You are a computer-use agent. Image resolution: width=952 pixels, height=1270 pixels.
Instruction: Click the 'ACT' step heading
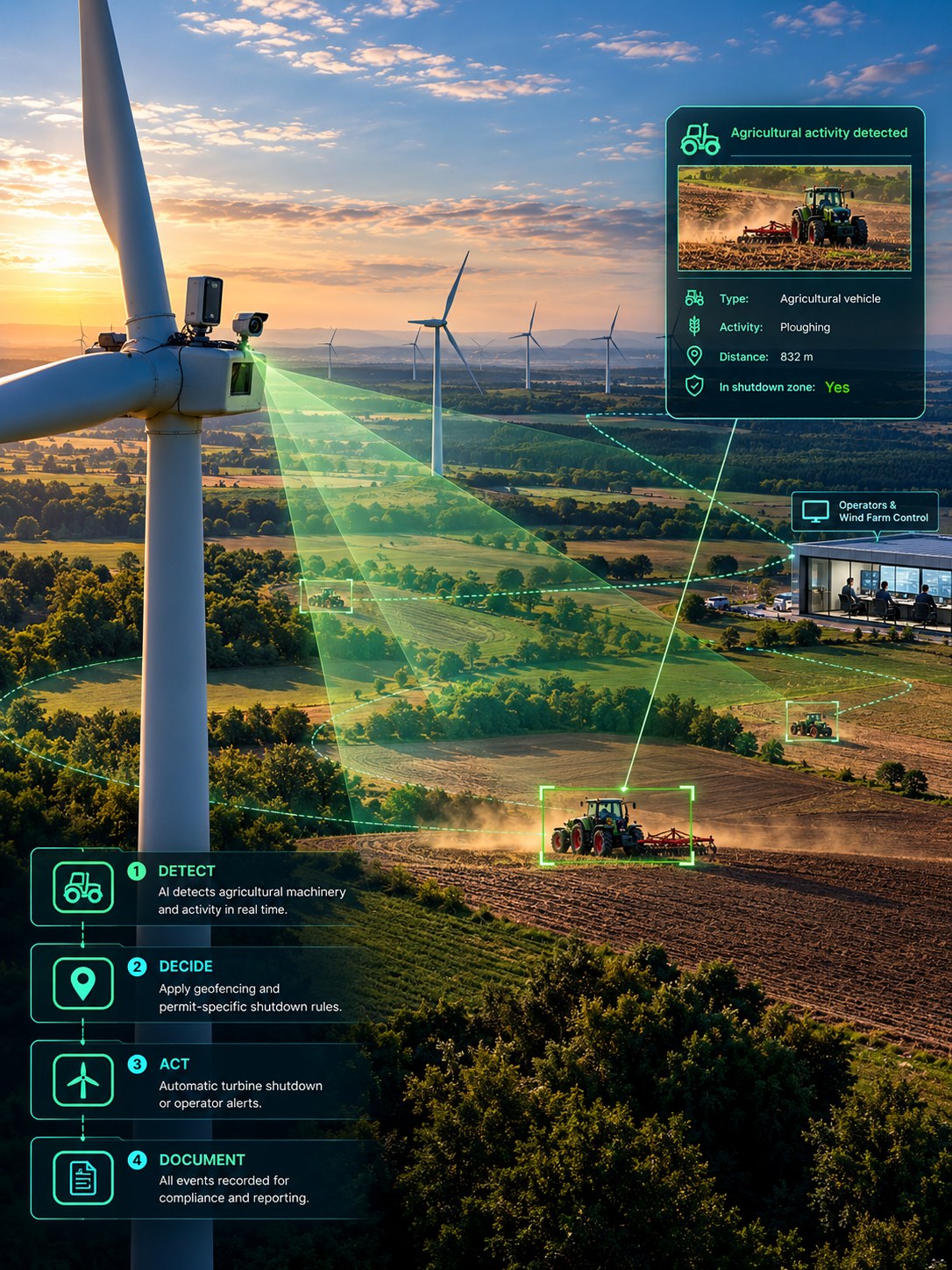click(x=174, y=1064)
